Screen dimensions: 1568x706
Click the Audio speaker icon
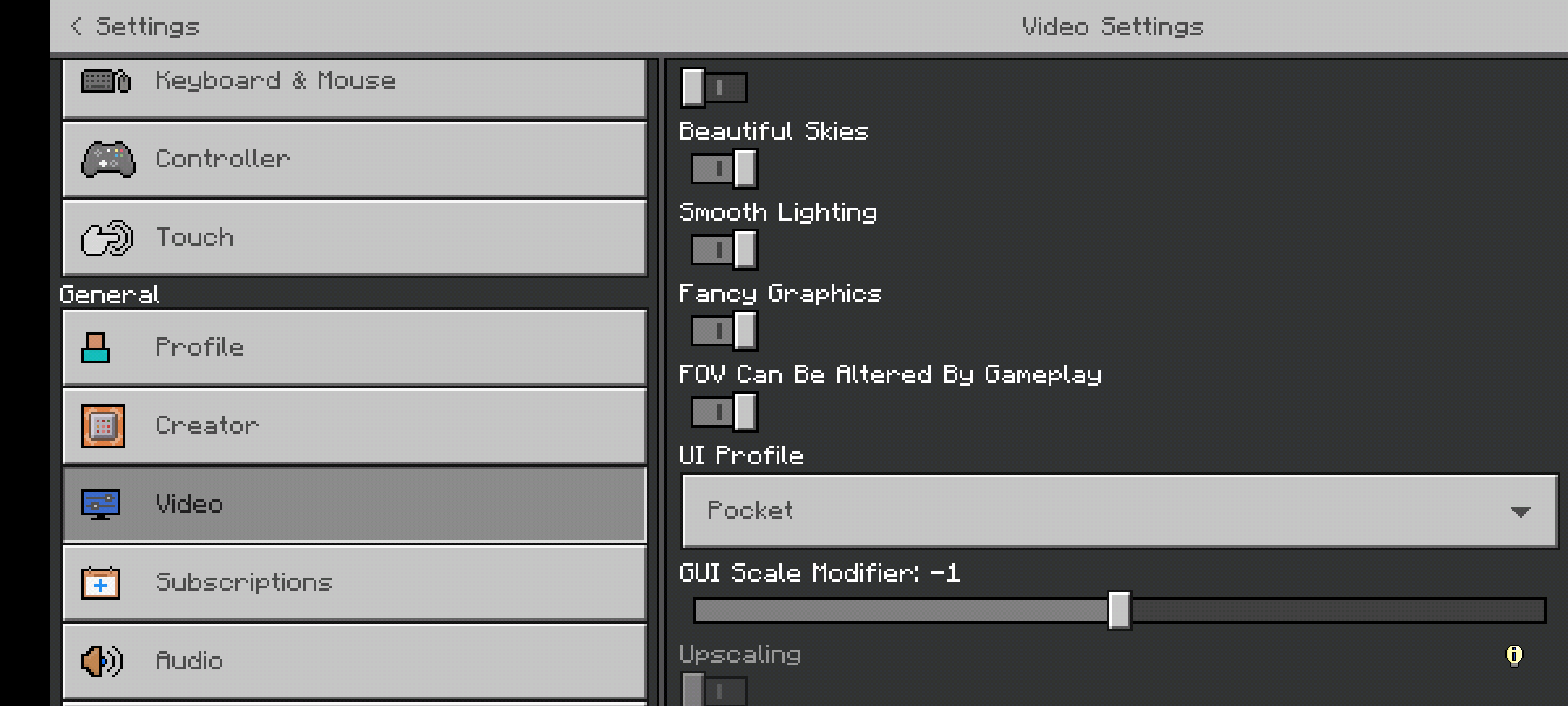pos(101,661)
